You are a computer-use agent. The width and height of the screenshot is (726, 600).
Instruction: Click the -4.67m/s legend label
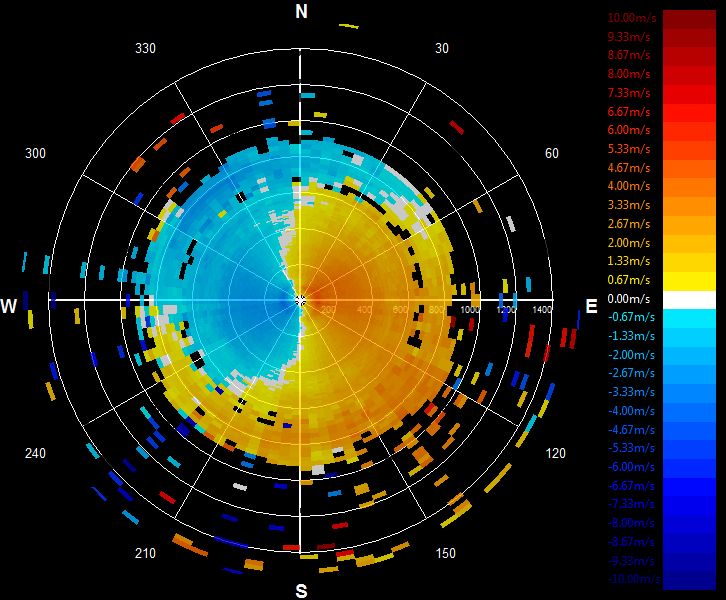(631, 430)
